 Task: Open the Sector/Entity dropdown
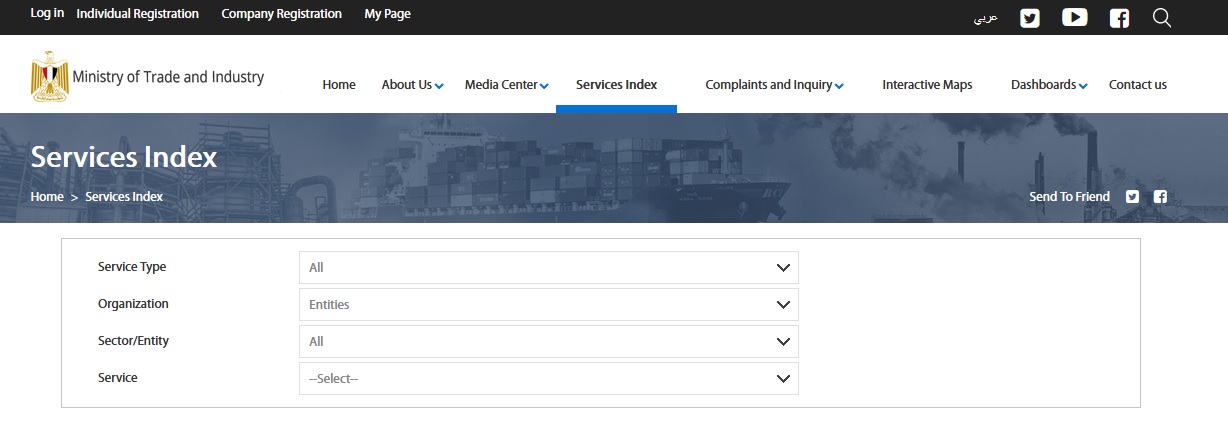click(x=548, y=342)
